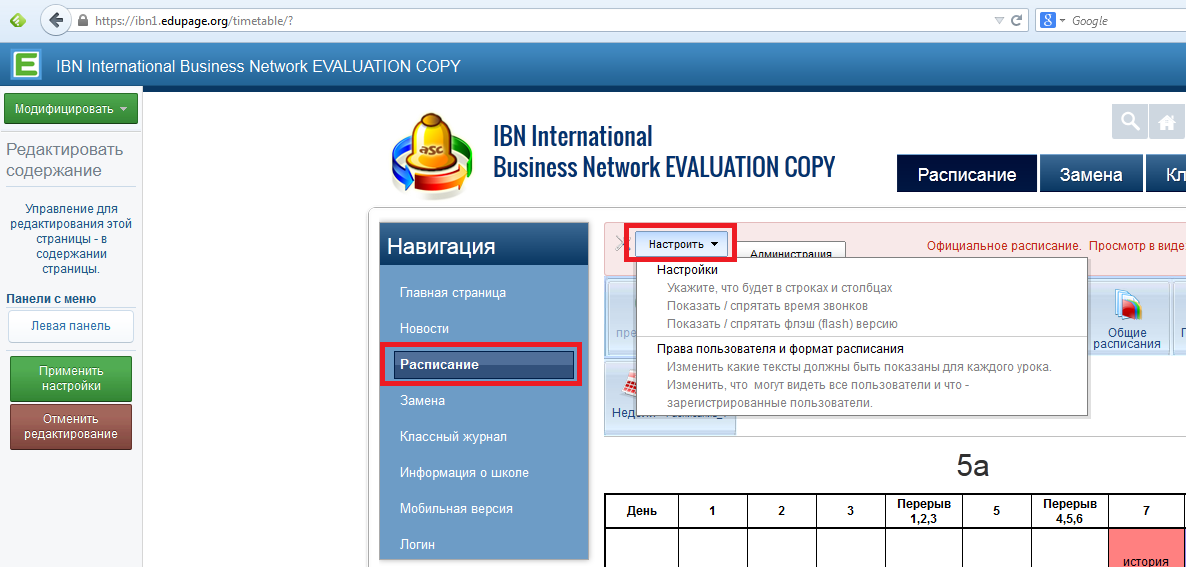Click lesson column header 7
This screenshot has height=567, width=1186.
[x=1145, y=511]
